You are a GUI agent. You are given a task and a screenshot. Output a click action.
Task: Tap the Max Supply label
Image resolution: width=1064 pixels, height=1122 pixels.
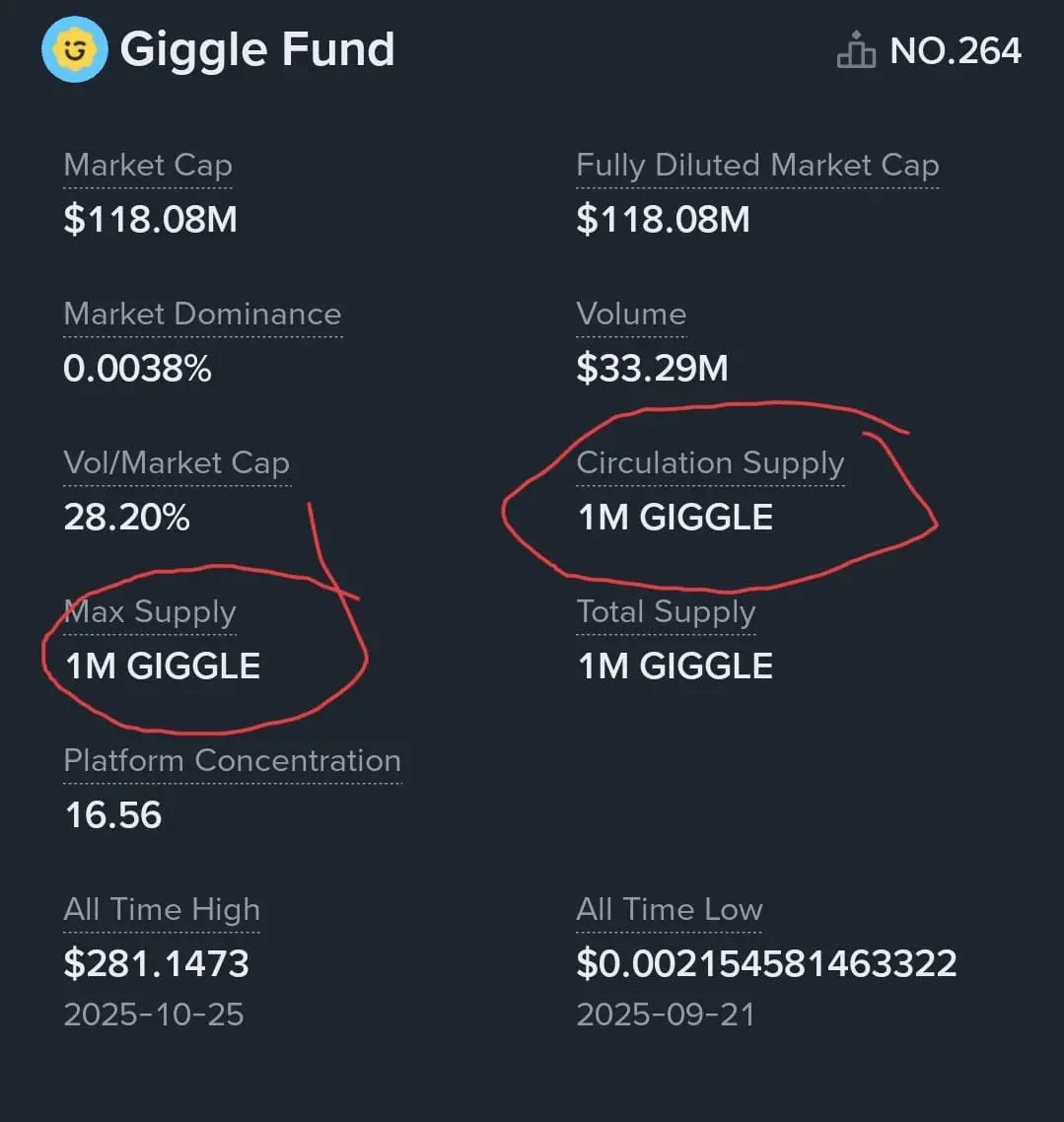[150, 612]
